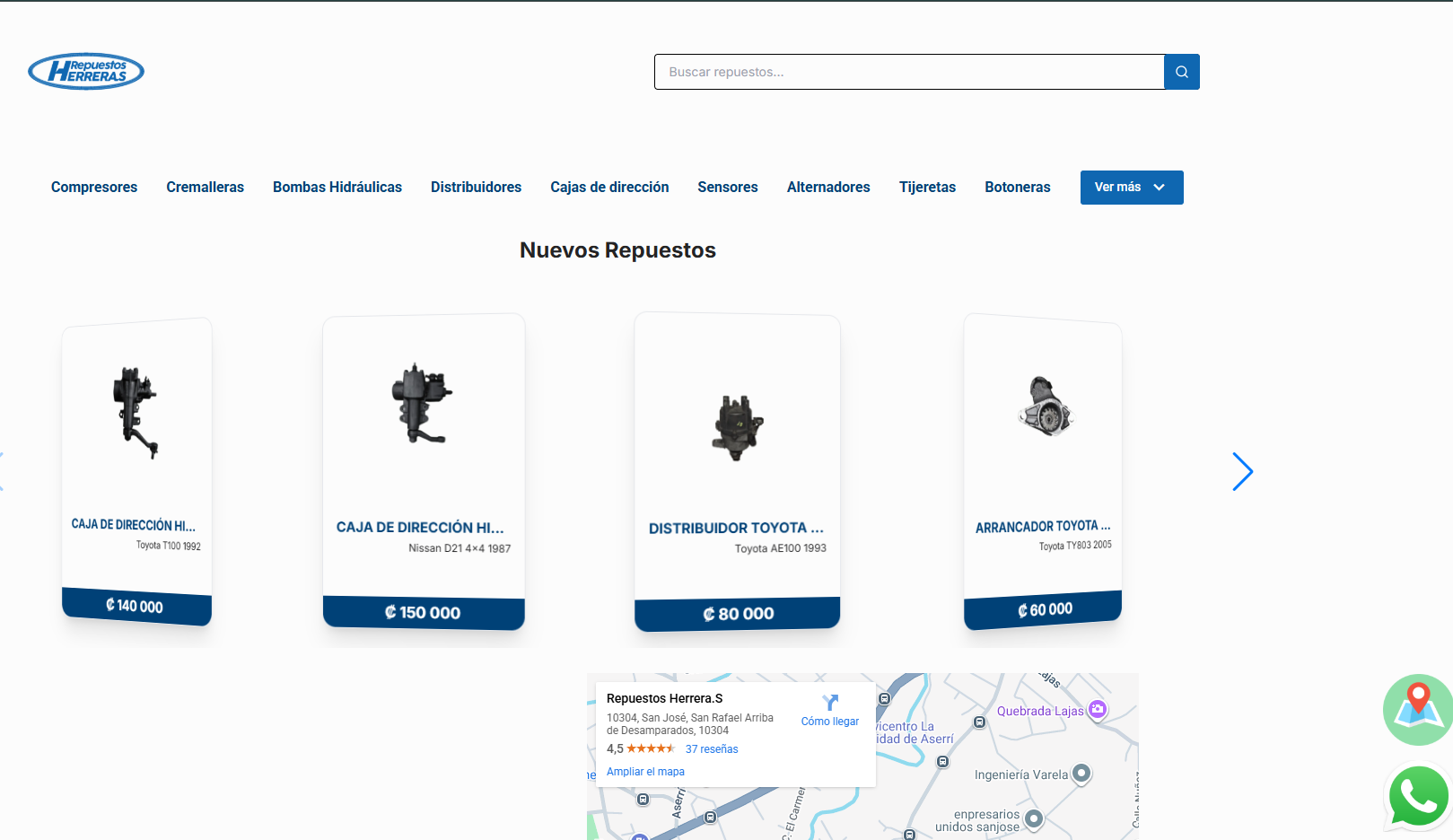This screenshot has width=1453, height=840.
Task: Open the Nissan D21 steering box image
Action: pos(422,403)
